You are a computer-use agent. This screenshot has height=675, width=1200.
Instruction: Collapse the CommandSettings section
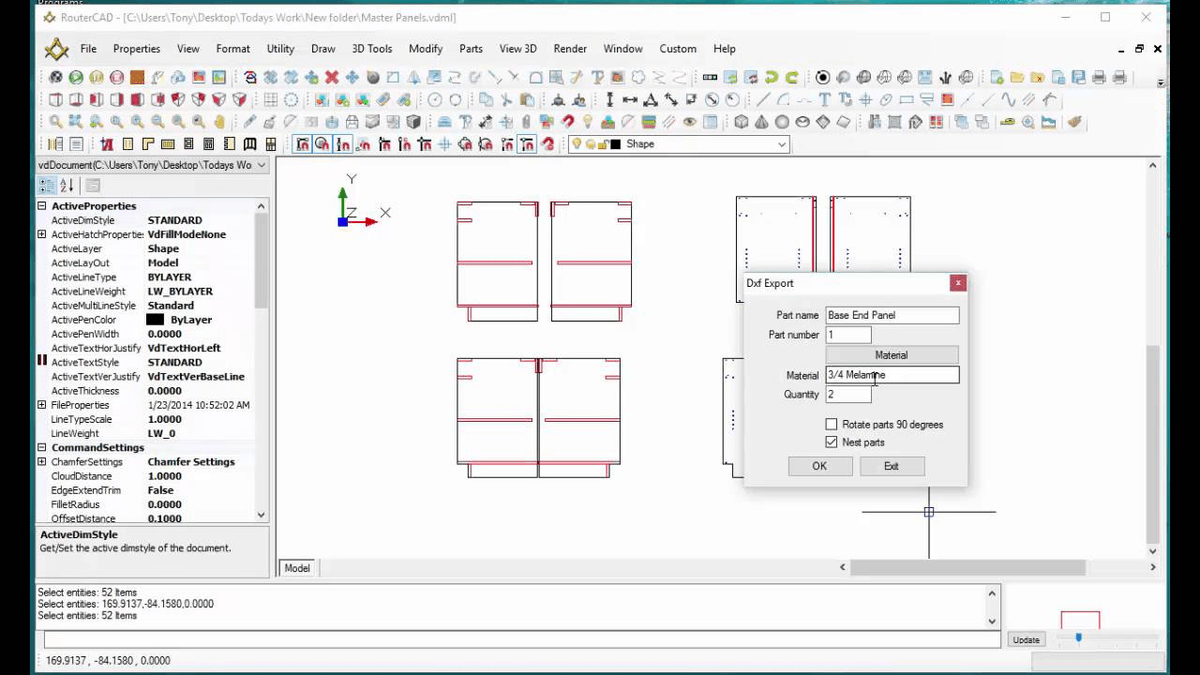42,448
